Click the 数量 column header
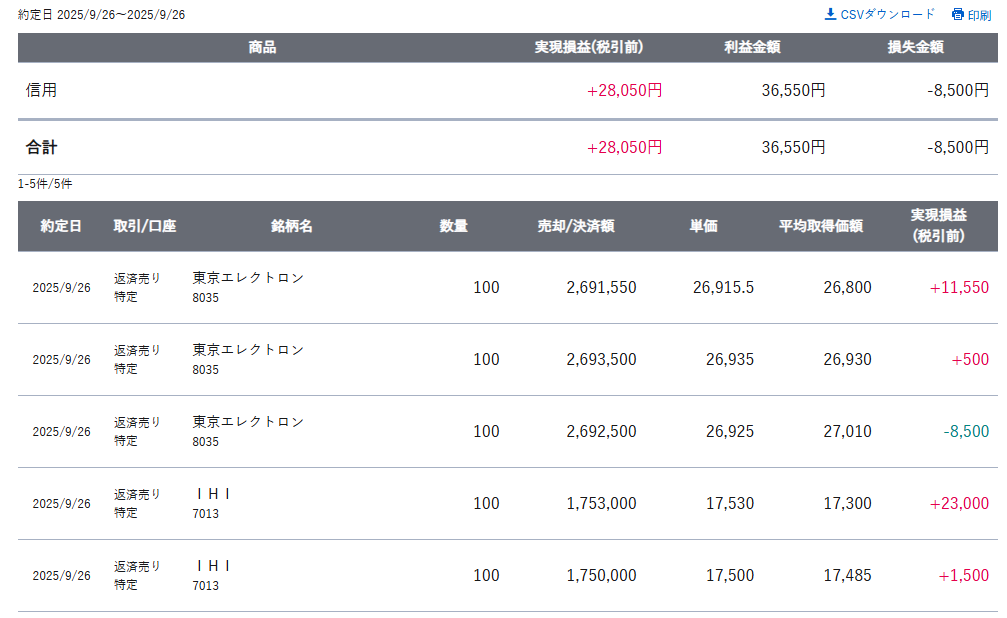The image size is (1007, 618). pos(453,226)
